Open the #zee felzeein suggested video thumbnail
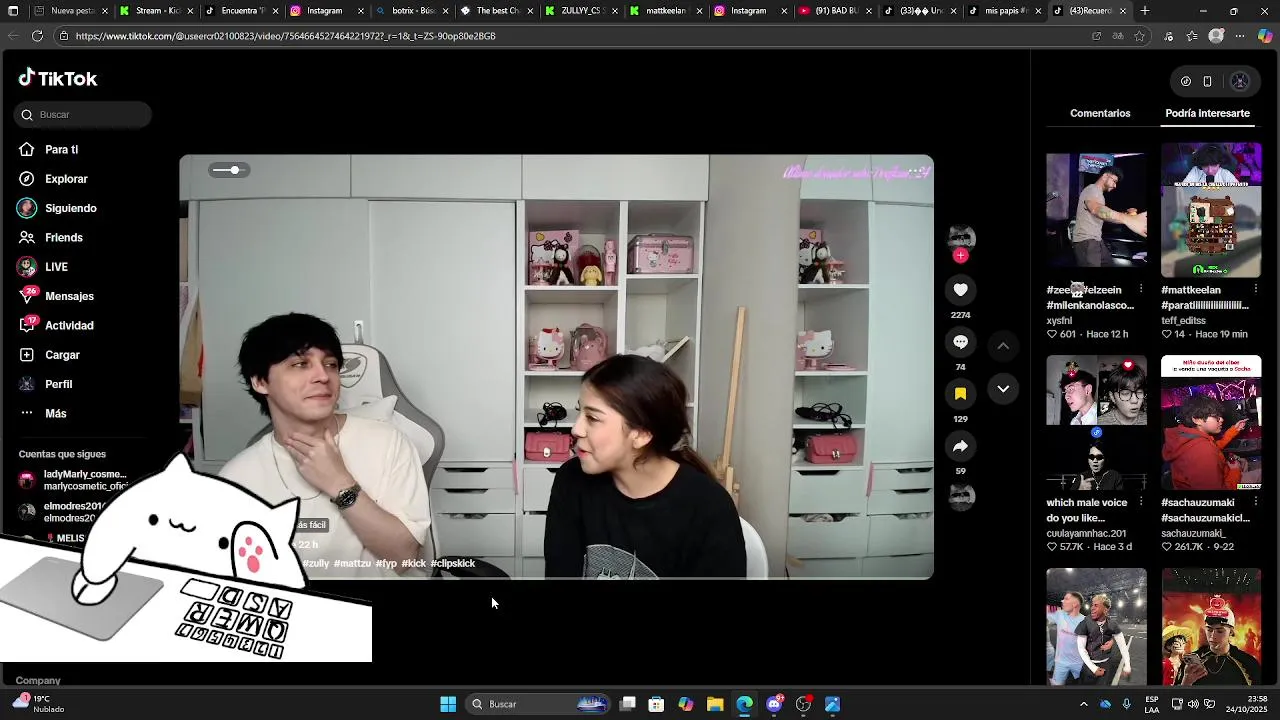The image size is (1280, 720). (1097, 210)
